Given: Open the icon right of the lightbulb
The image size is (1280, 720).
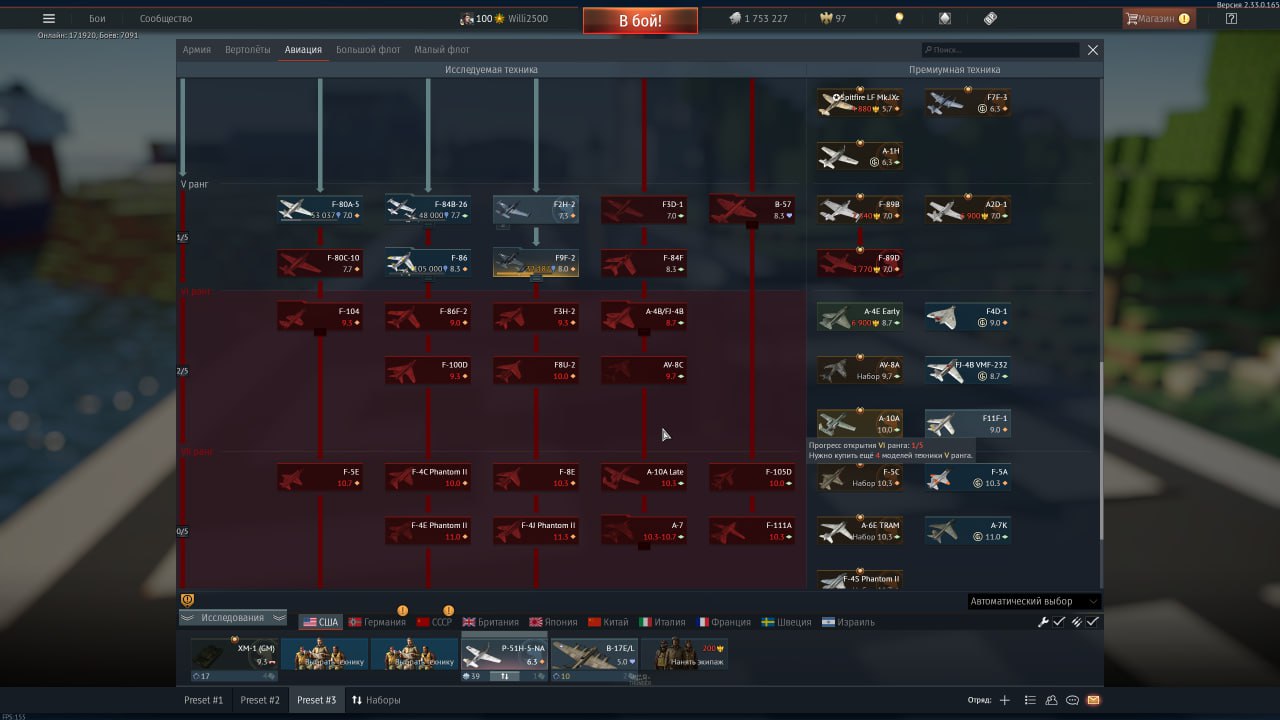Looking at the screenshot, I should tap(945, 18).
